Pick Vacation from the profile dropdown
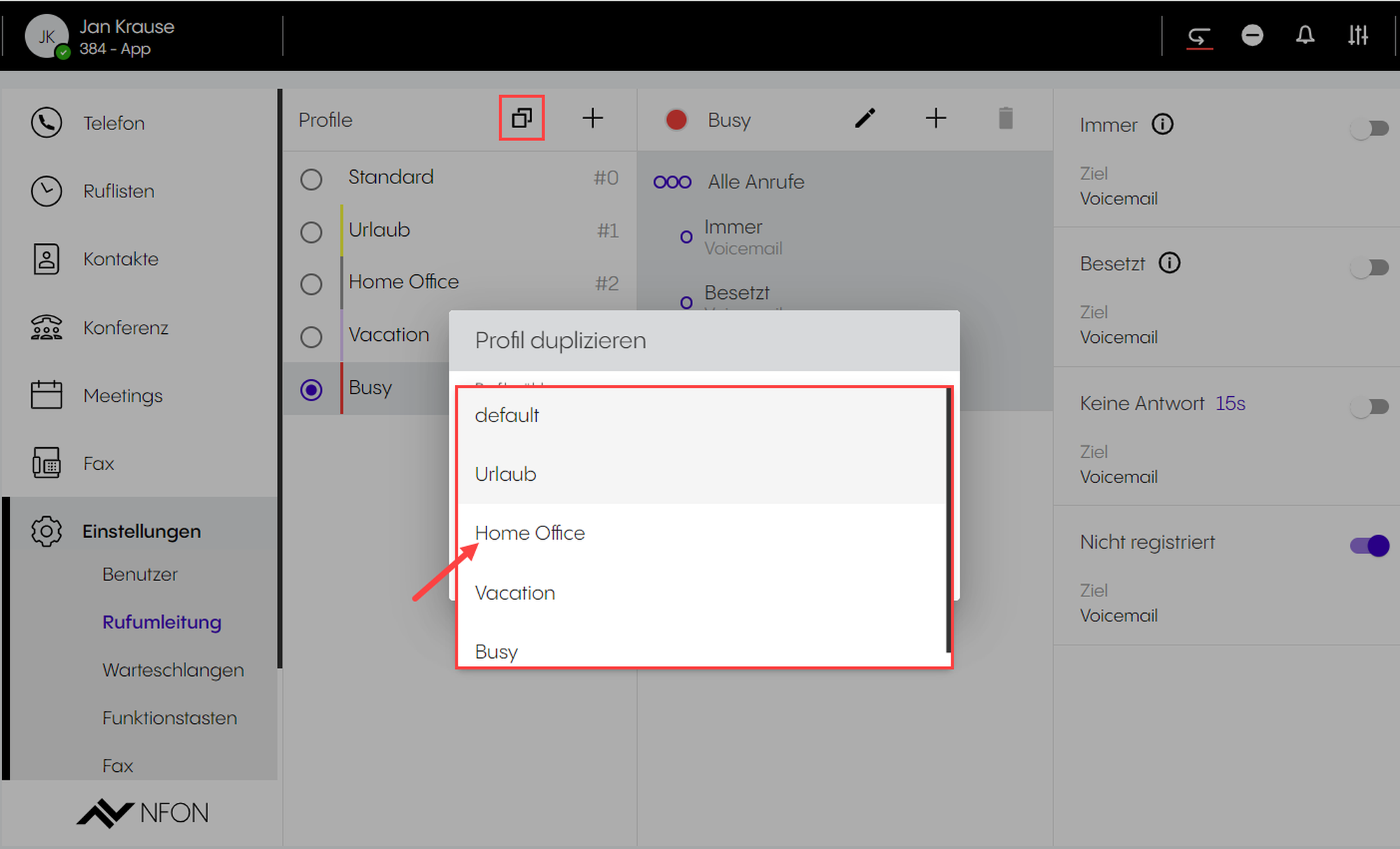This screenshot has height=849, width=1400. tap(514, 593)
